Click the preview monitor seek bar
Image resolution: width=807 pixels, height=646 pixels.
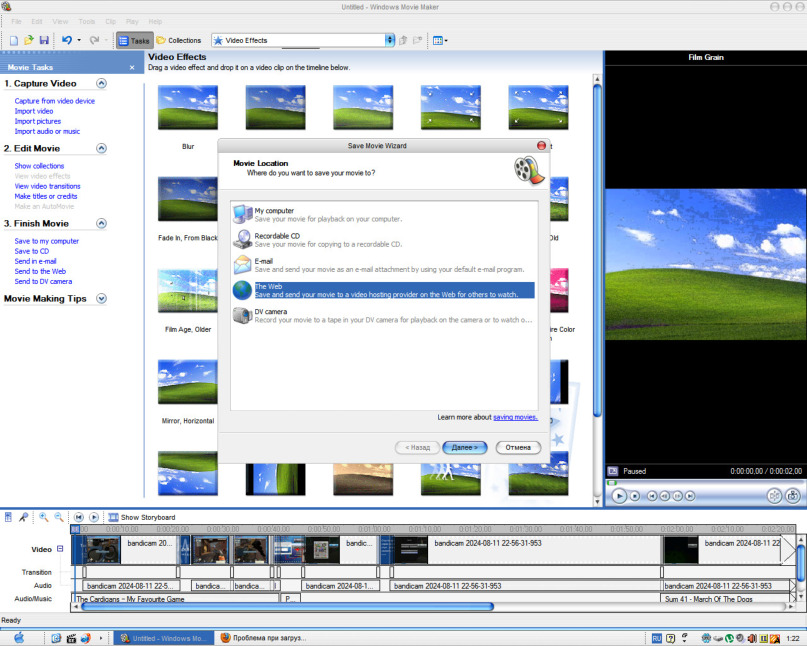(x=704, y=482)
